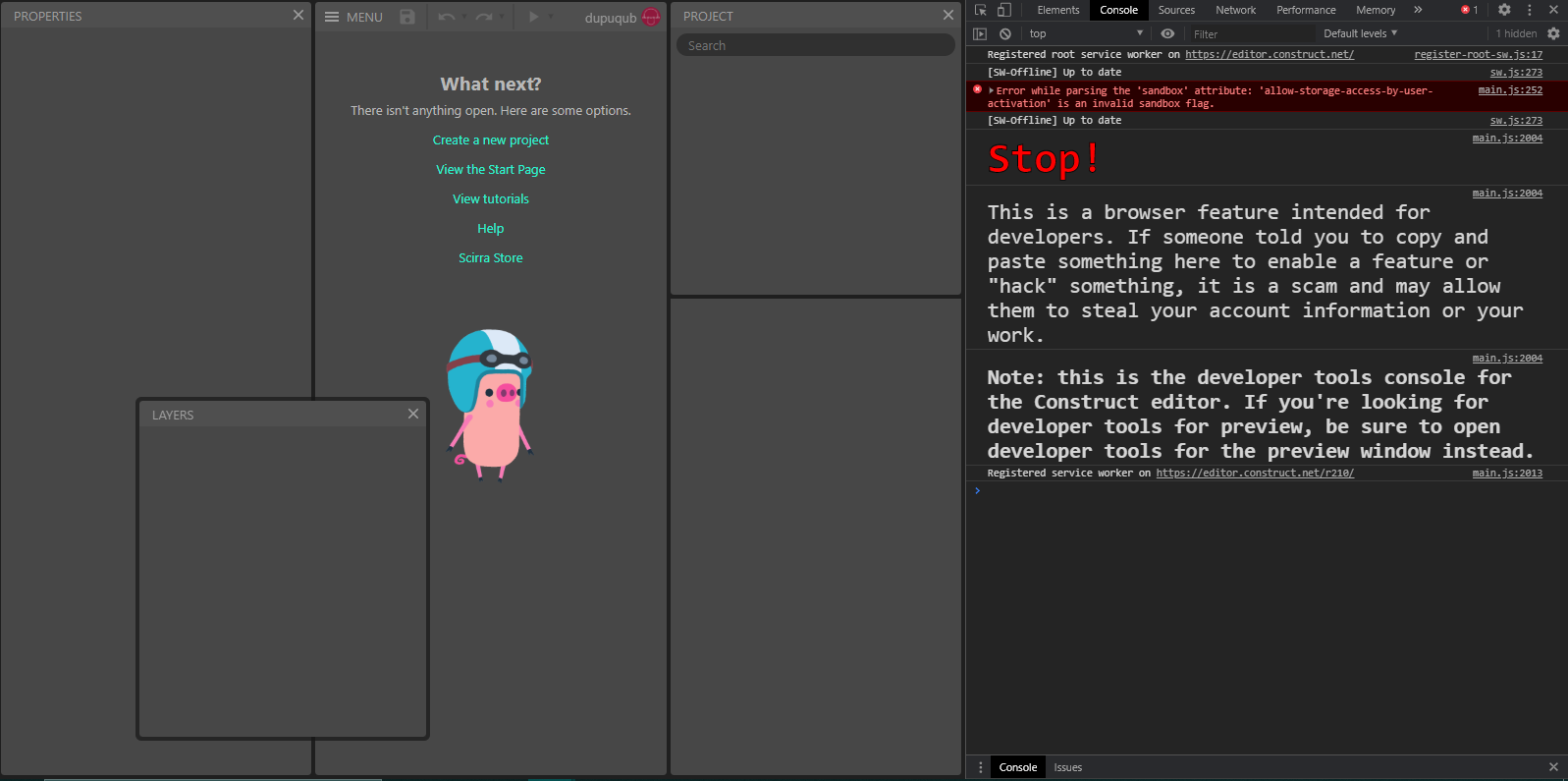Close the Properties panel
This screenshot has height=781, width=1568.
[298, 15]
